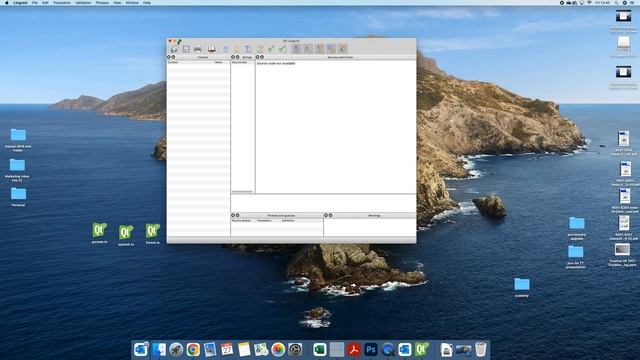The height and width of the screenshot is (360, 640).
Task: Click the Save icon in Linguist toolbar
Action: tap(186, 49)
